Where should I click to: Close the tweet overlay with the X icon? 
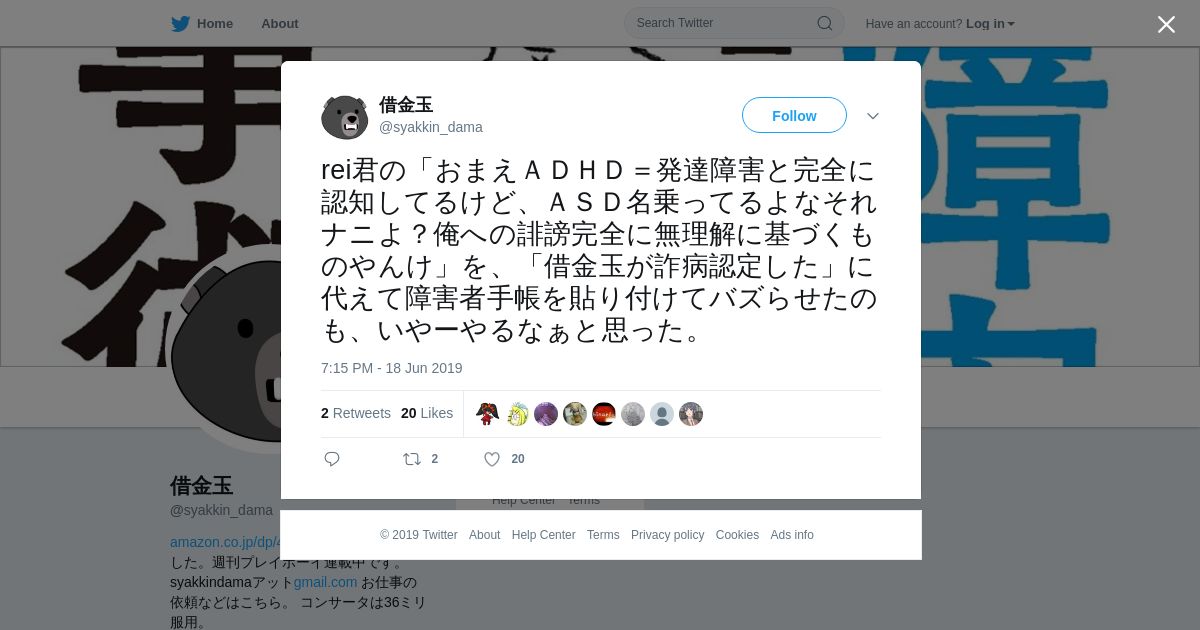(x=1166, y=24)
